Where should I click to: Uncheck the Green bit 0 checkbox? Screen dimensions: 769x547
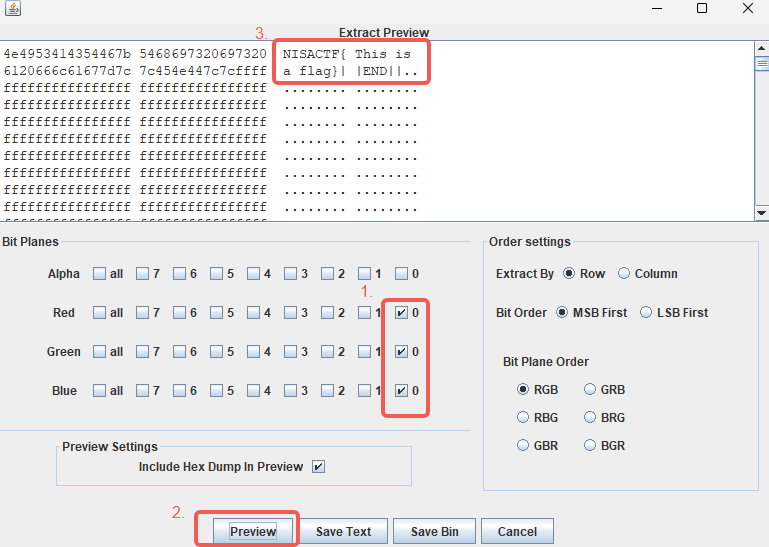coord(401,352)
